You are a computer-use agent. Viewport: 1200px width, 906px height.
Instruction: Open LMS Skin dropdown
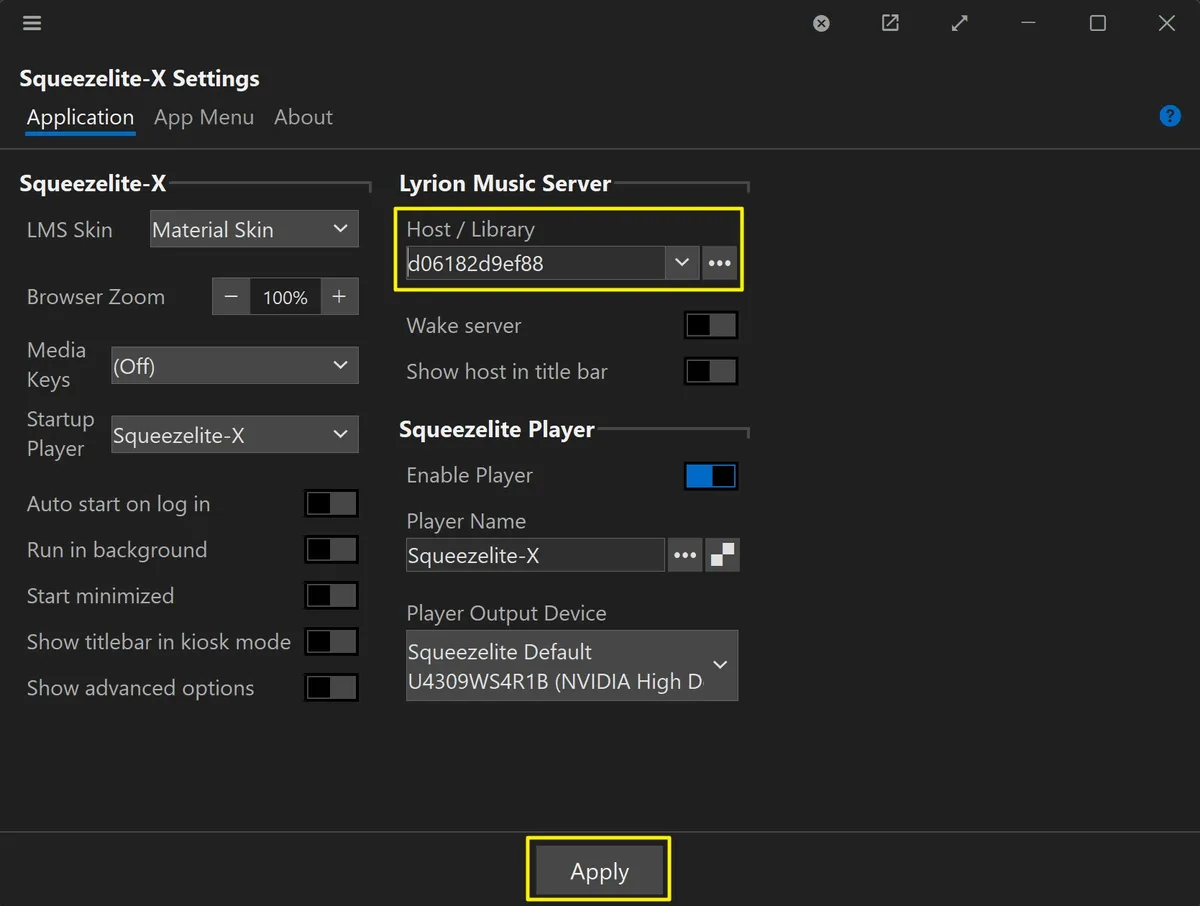(x=254, y=229)
